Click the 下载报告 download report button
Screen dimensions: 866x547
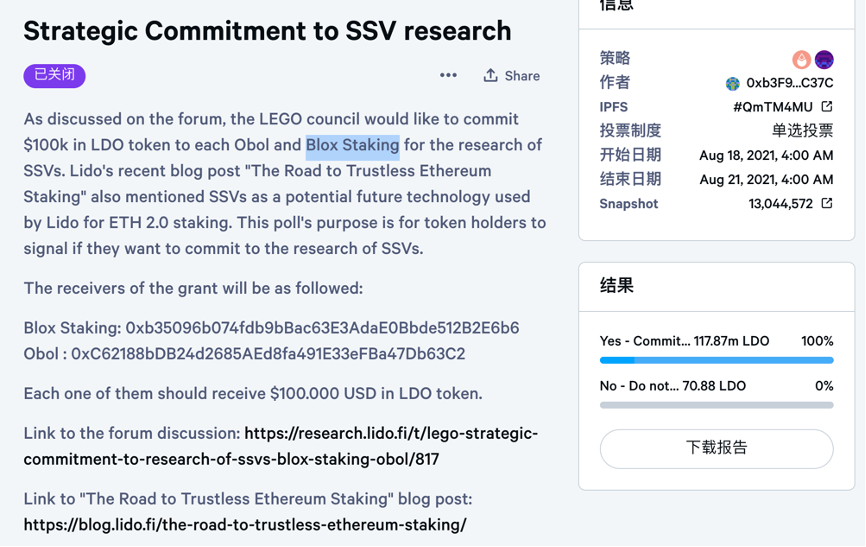(716, 449)
